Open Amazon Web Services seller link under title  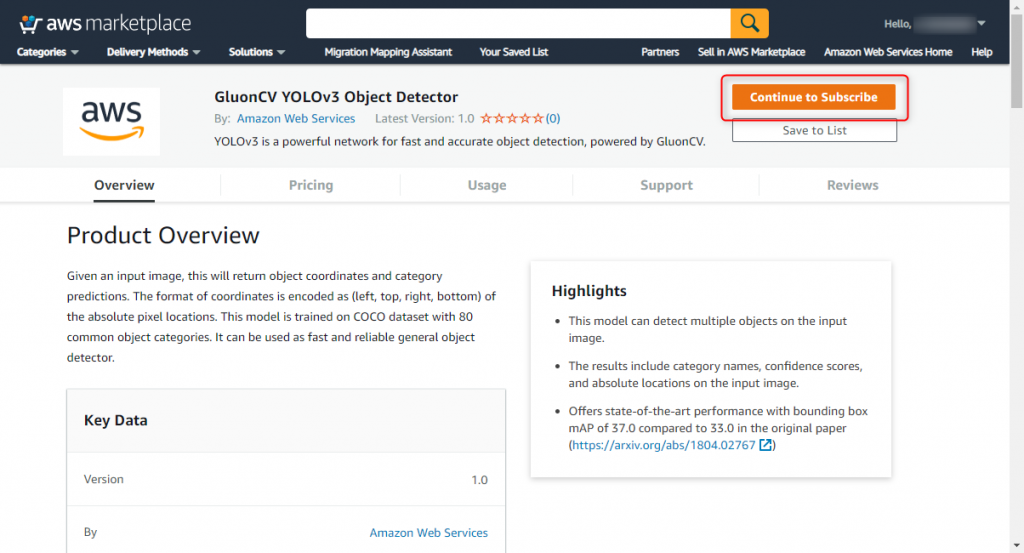pos(296,119)
